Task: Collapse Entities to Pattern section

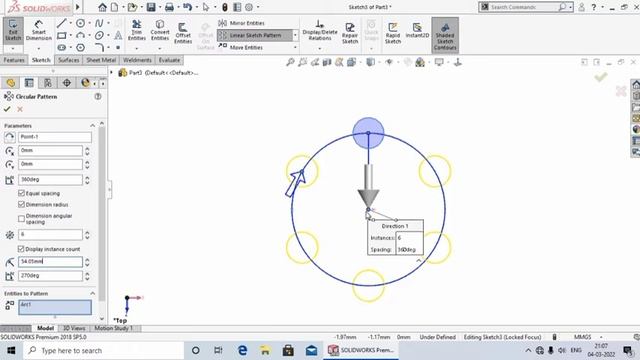Action: click(x=92, y=293)
